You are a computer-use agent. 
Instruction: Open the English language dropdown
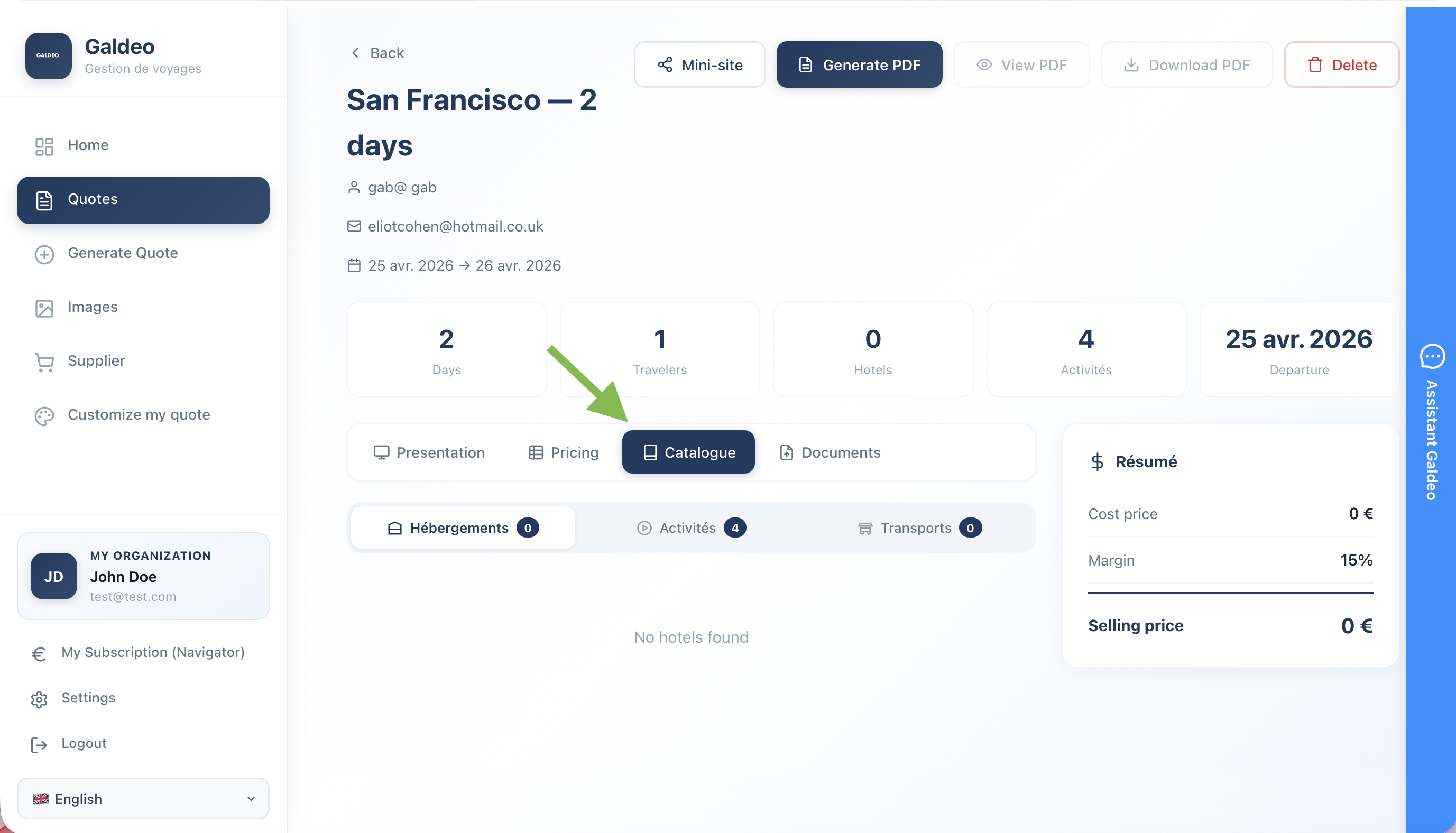tap(143, 798)
